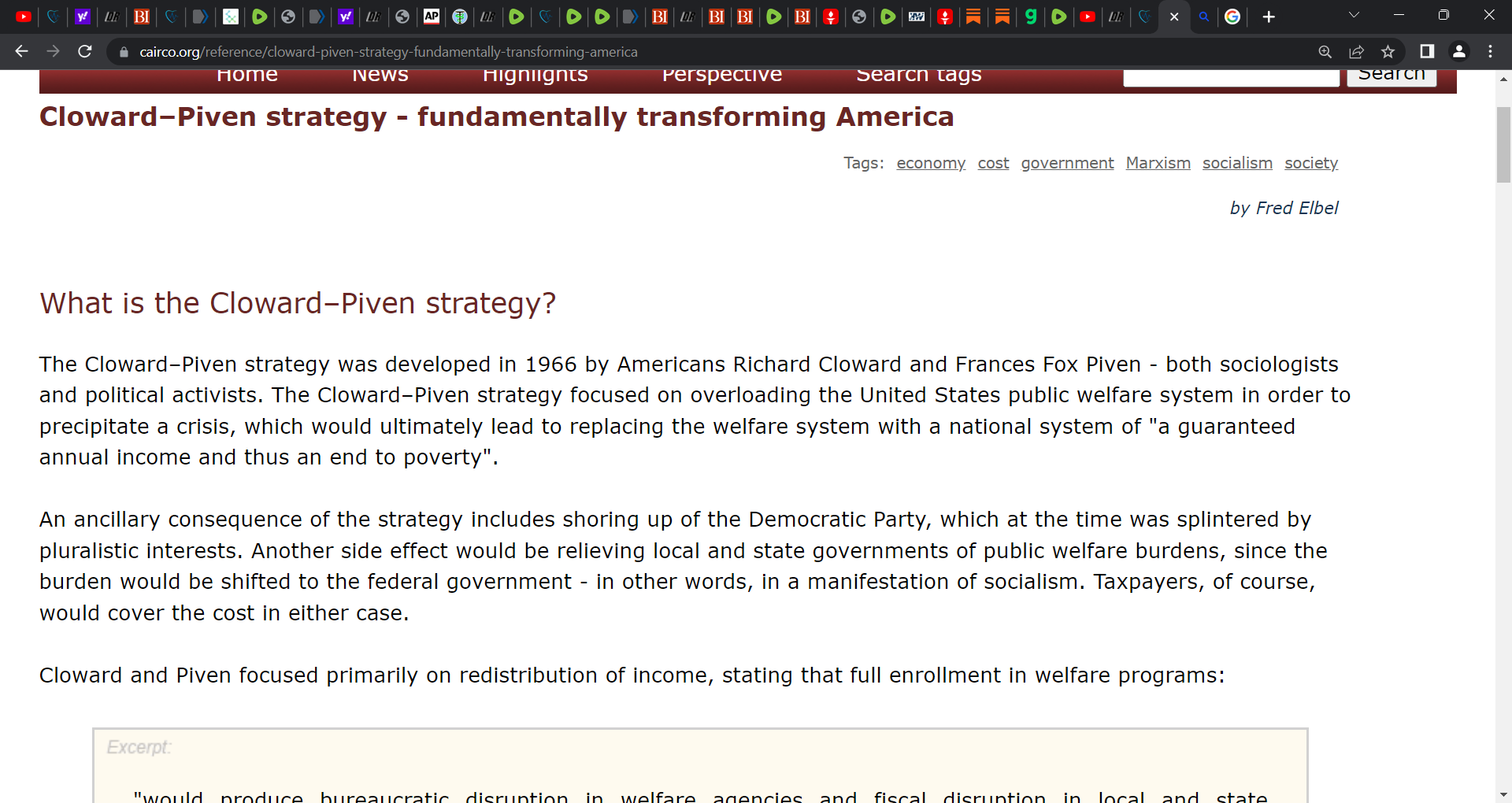Open the Goodreads tab
This screenshot has width=1512, height=803.
1032,17
